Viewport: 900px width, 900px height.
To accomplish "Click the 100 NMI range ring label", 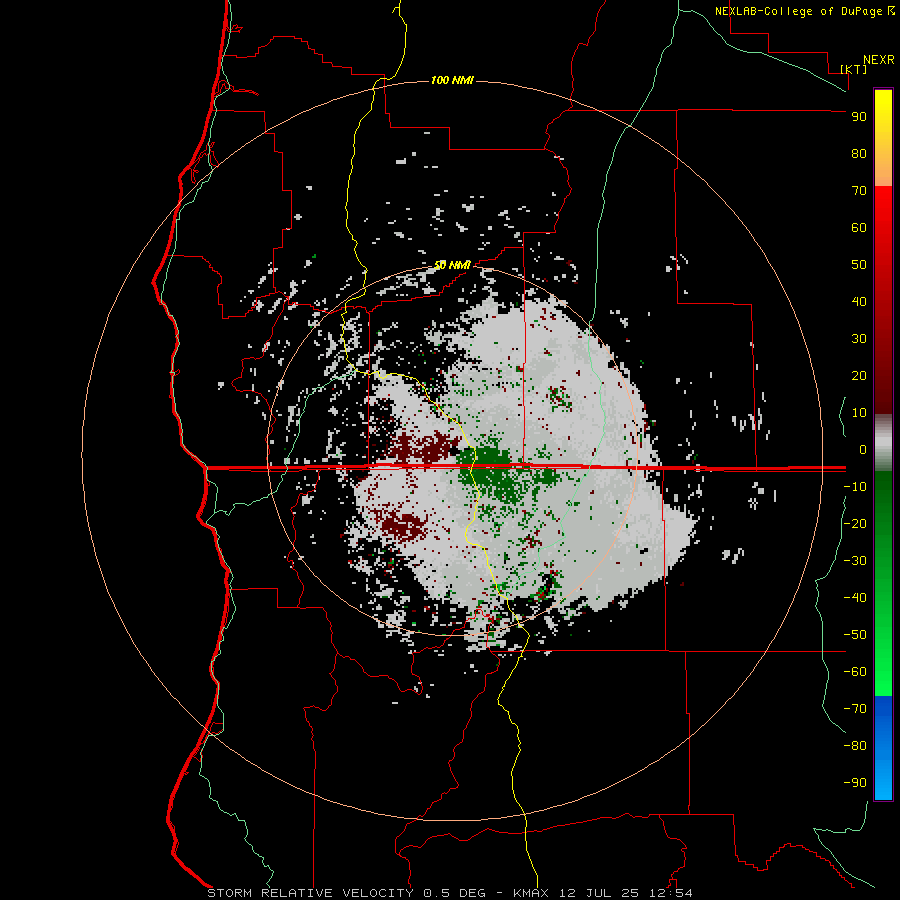I will tap(452, 80).
